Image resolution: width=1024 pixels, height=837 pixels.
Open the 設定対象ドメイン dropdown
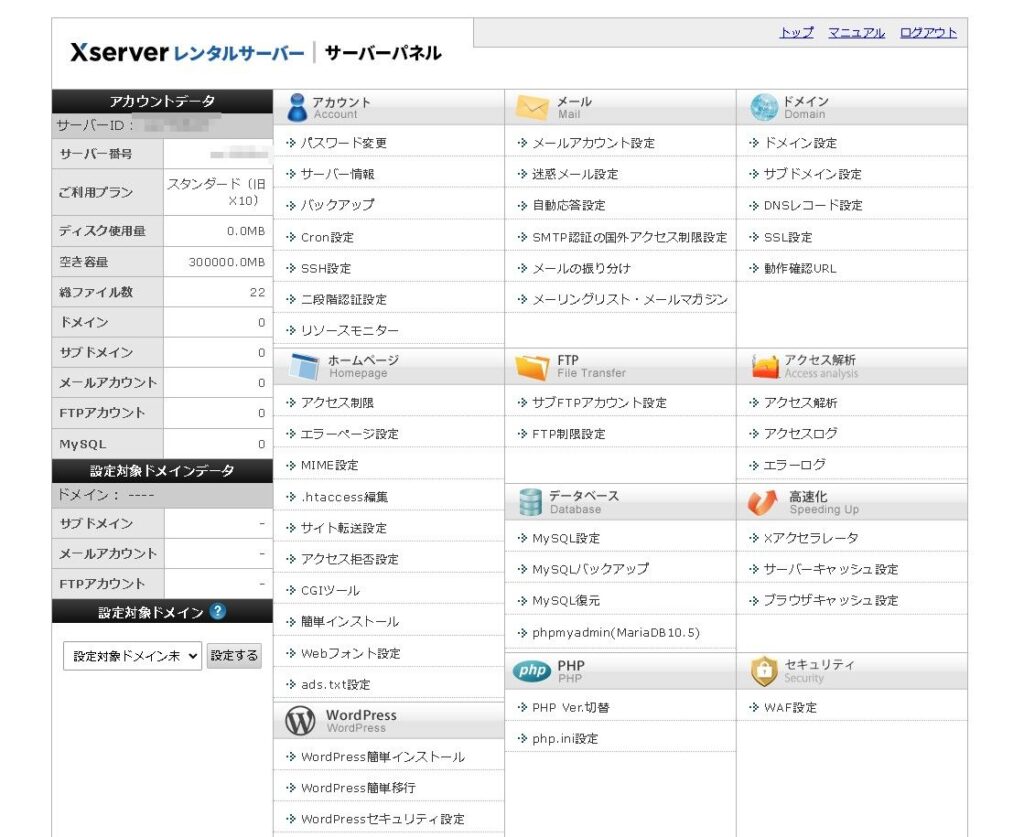(x=133, y=656)
